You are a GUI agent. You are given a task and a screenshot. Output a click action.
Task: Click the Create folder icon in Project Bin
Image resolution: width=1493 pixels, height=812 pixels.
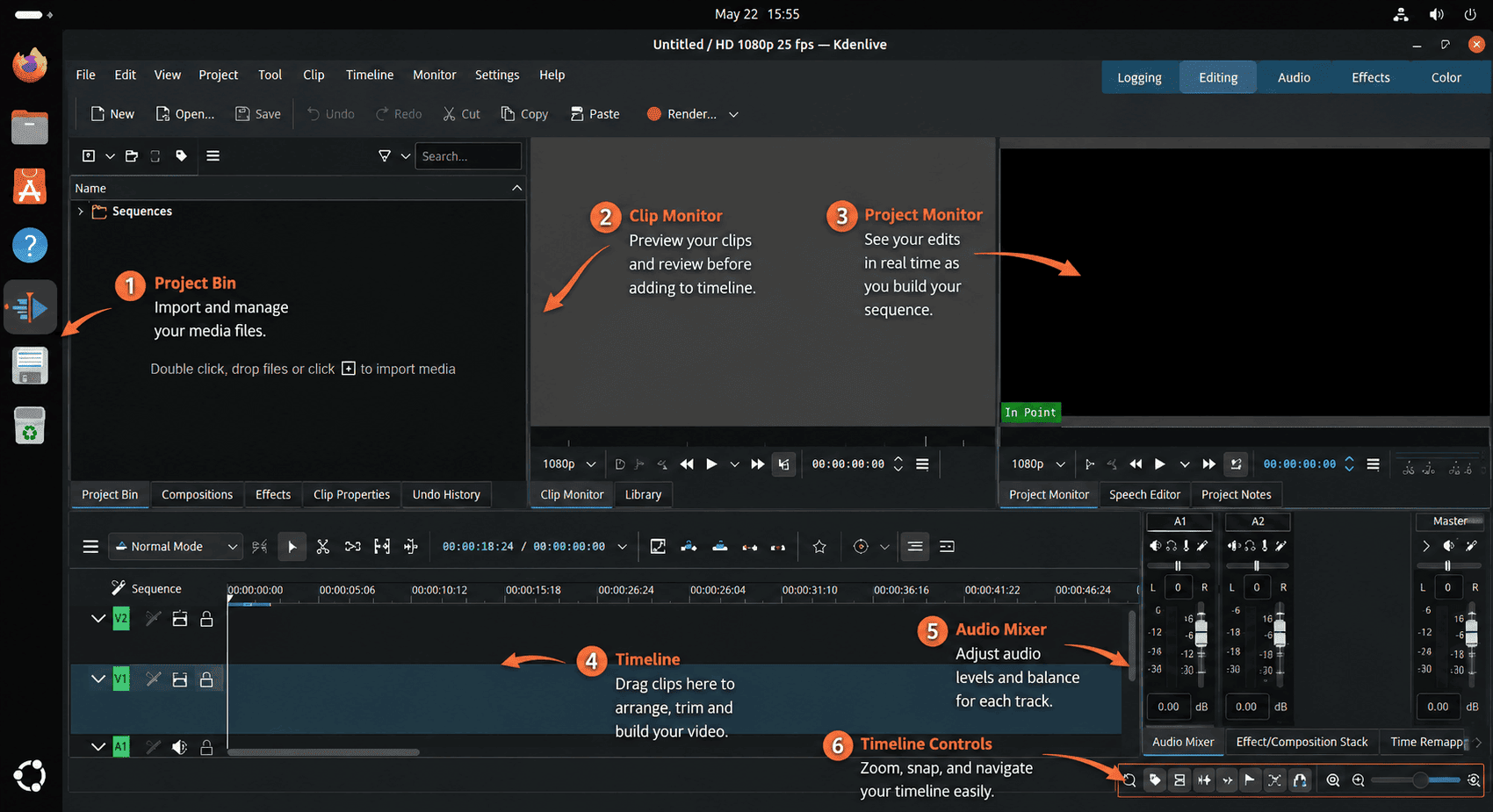(132, 155)
